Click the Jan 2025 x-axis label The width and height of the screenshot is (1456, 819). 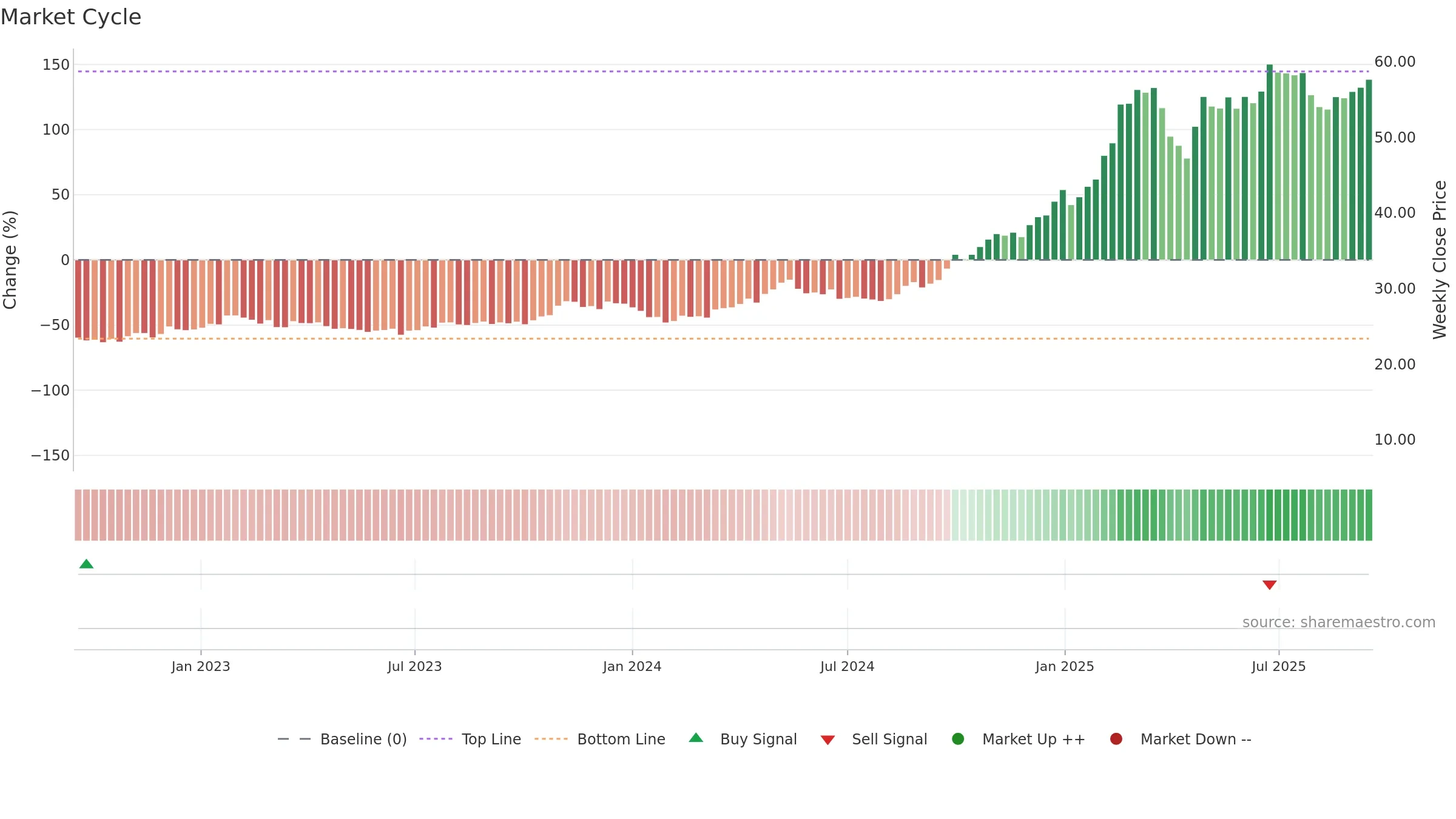1065,666
